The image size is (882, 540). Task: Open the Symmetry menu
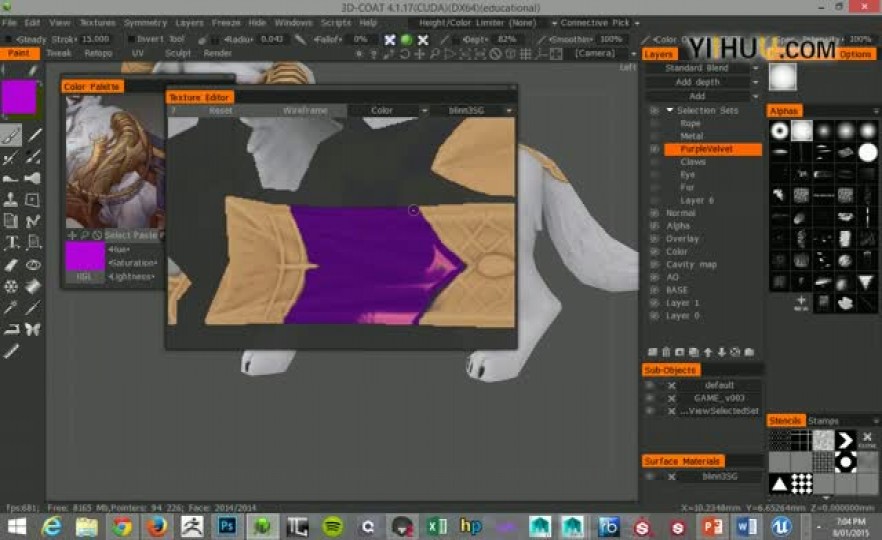(145, 22)
